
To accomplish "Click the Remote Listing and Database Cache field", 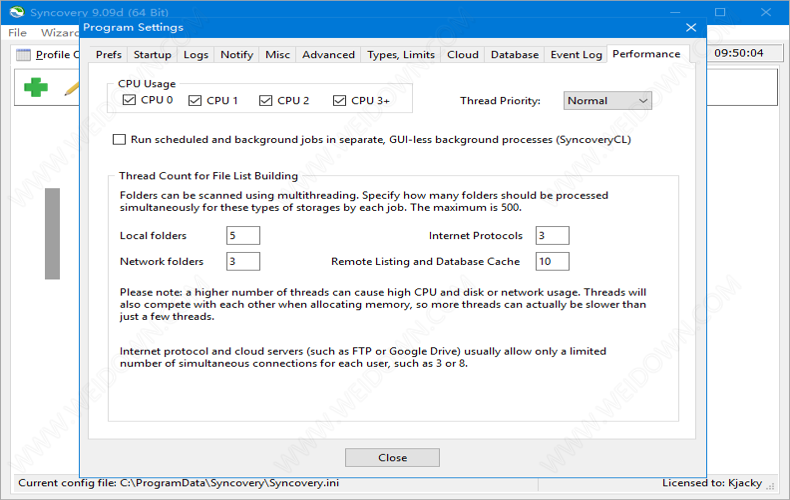I will [x=552, y=261].
